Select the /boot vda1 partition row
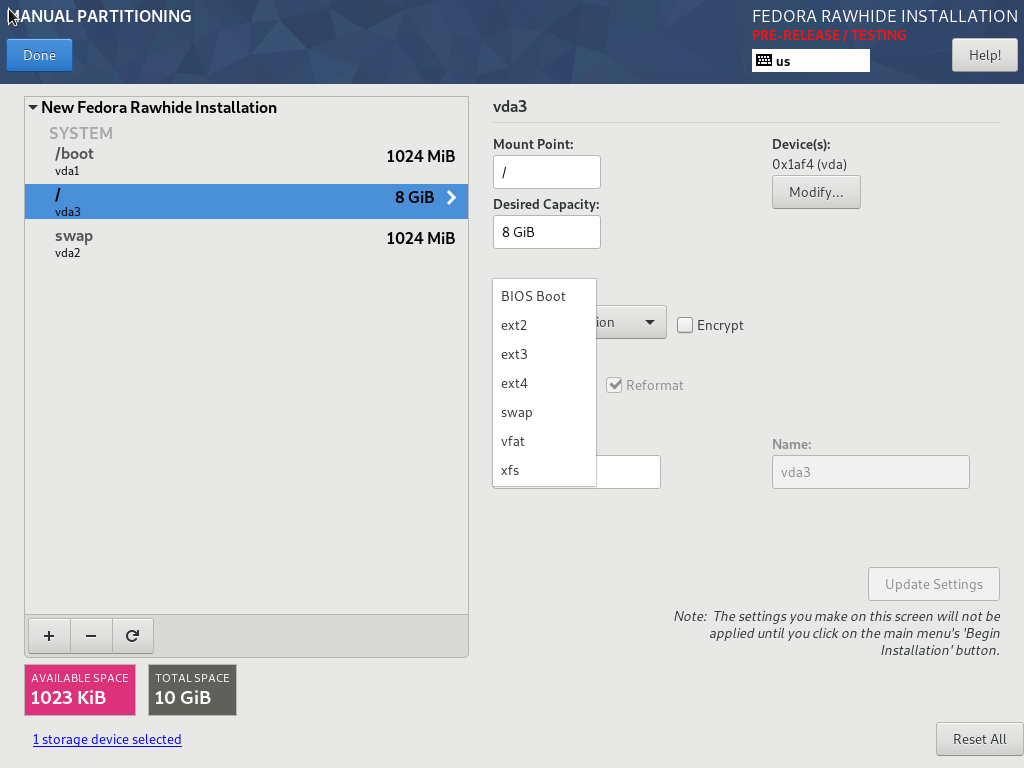 [x=246, y=162]
